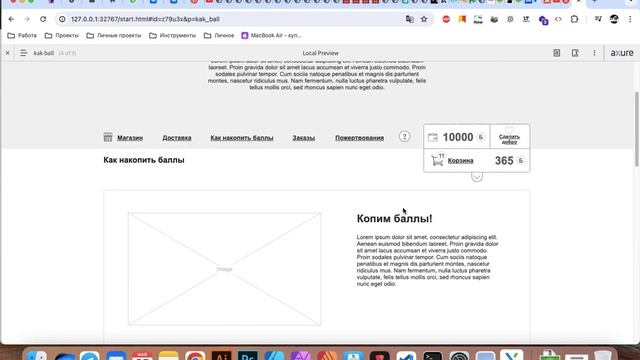This screenshot has height=360, width=640.
Task: Open the Личное bookmarks folder
Action: click(219, 36)
